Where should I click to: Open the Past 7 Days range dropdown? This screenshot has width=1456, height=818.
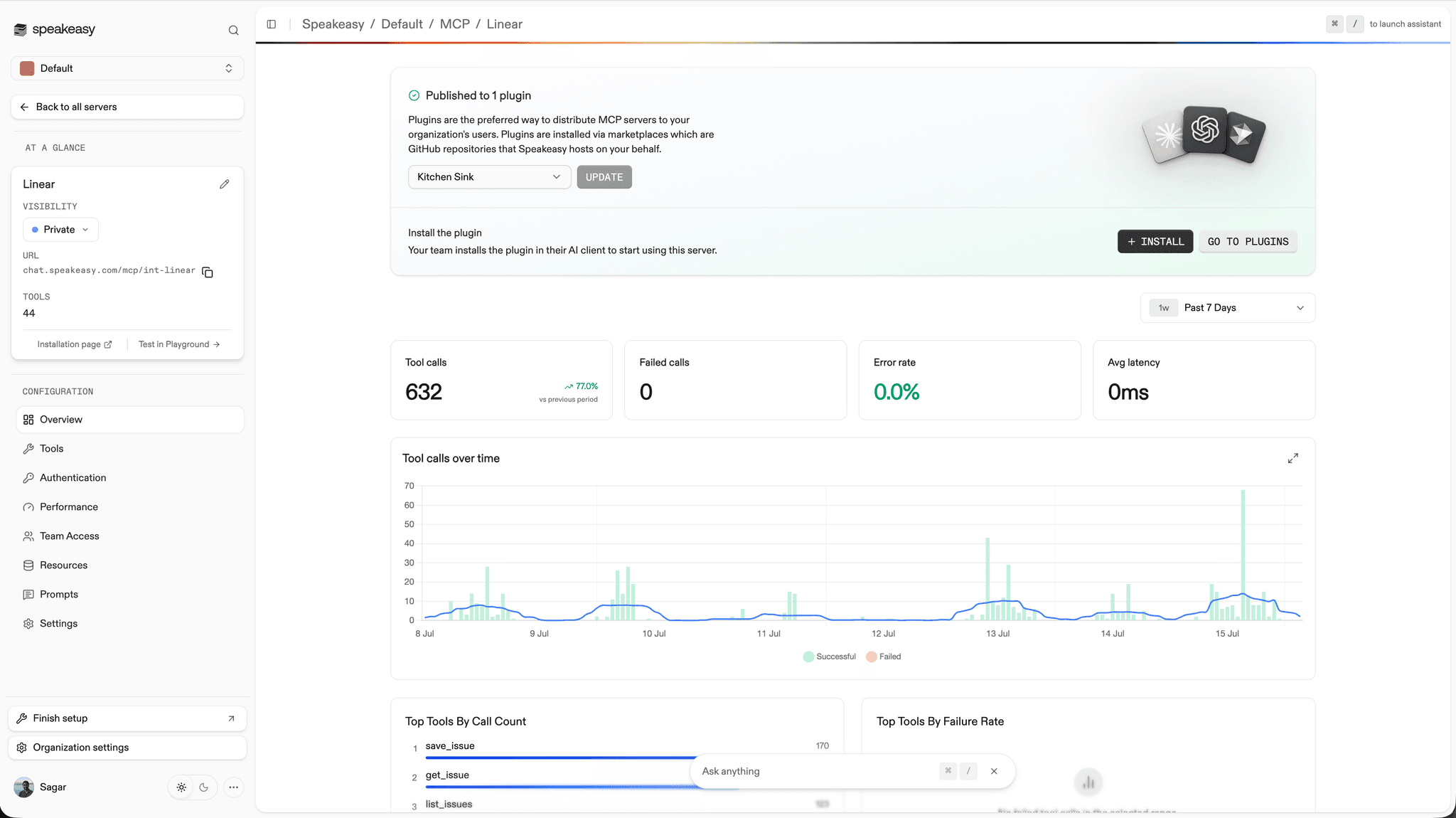tap(1228, 308)
